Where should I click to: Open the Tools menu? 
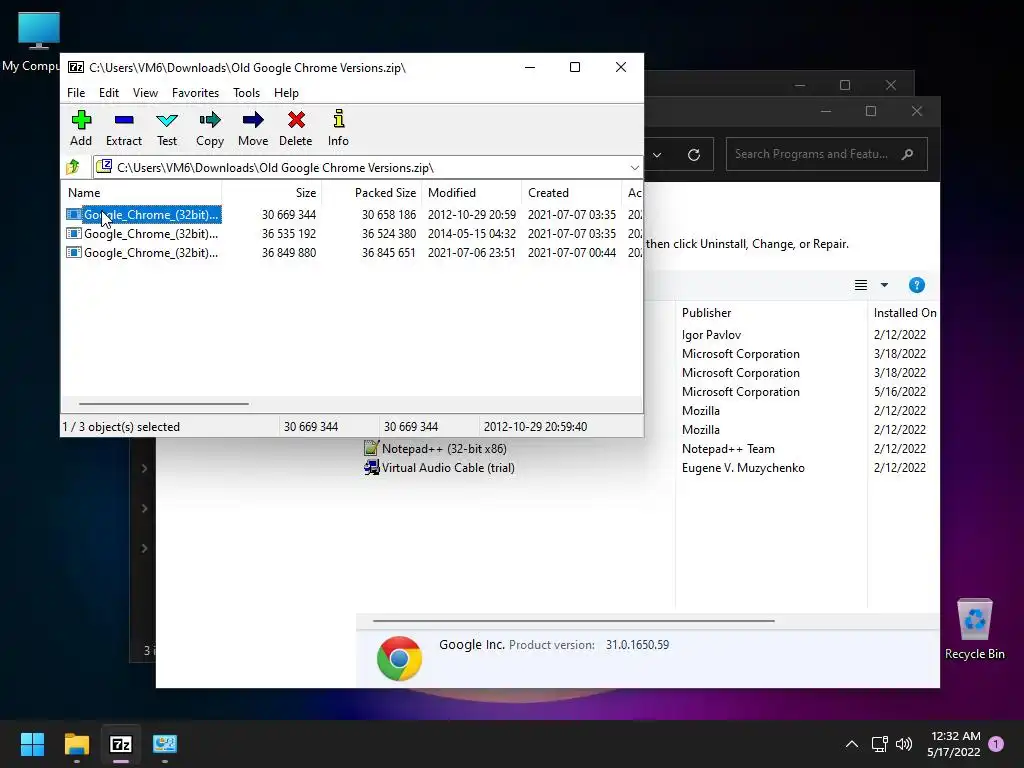pos(246,93)
